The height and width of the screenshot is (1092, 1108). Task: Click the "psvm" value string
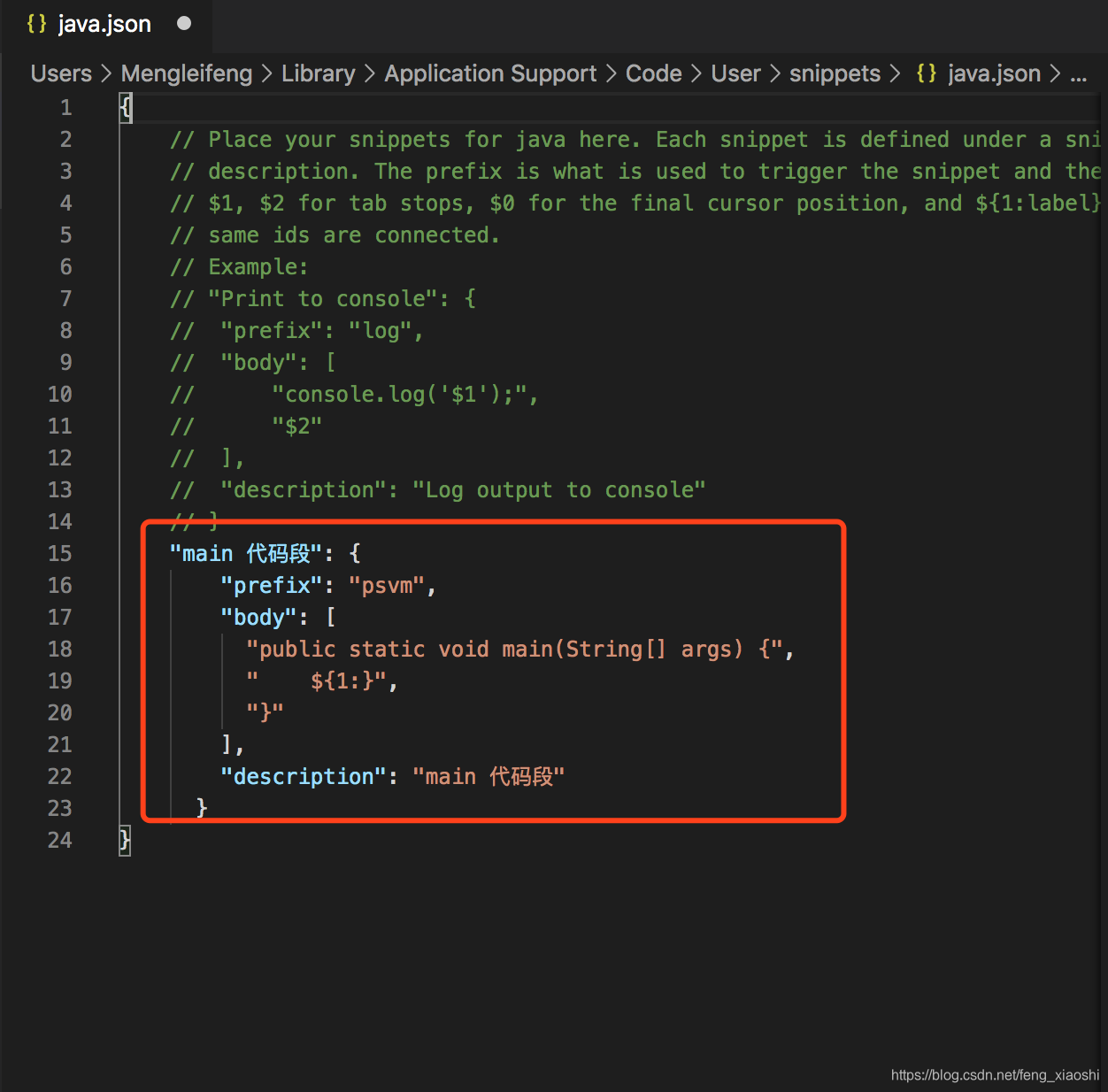pyautogui.click(x=387, y=586)
